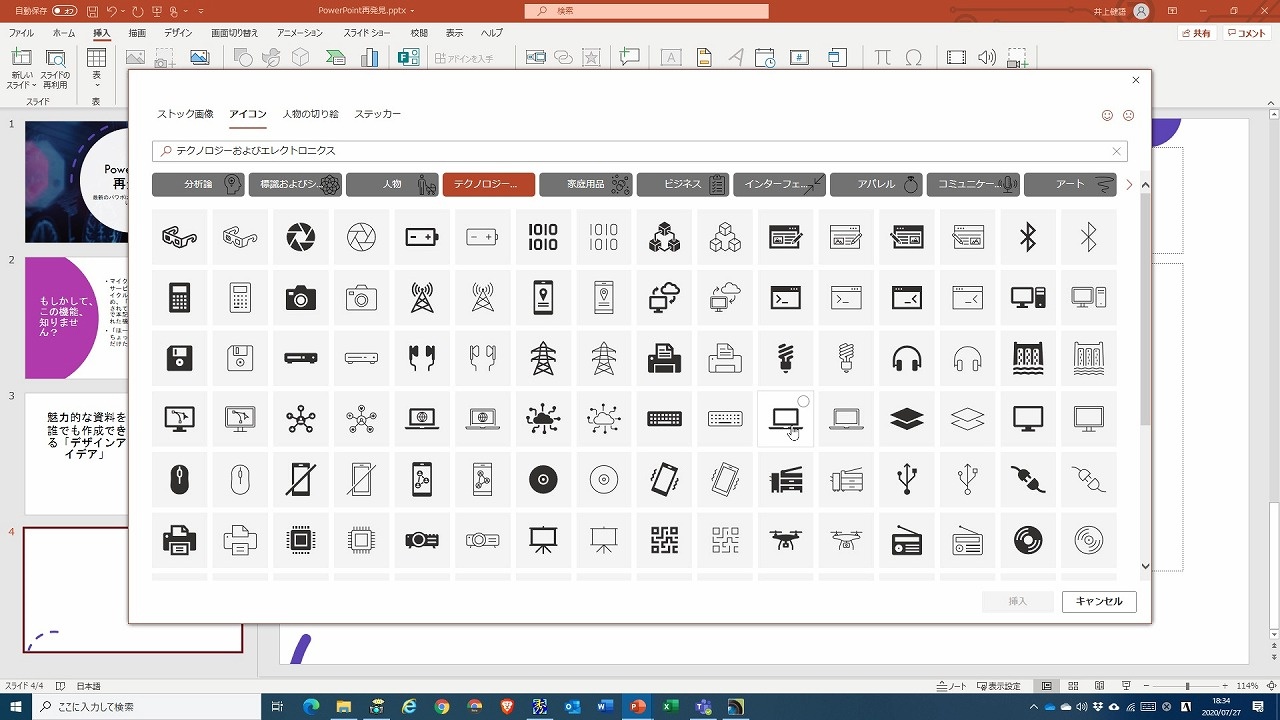Select the solid disc icon
Image resolution: width=1280 pixels, height=720 pixels.
pos(543,480)
